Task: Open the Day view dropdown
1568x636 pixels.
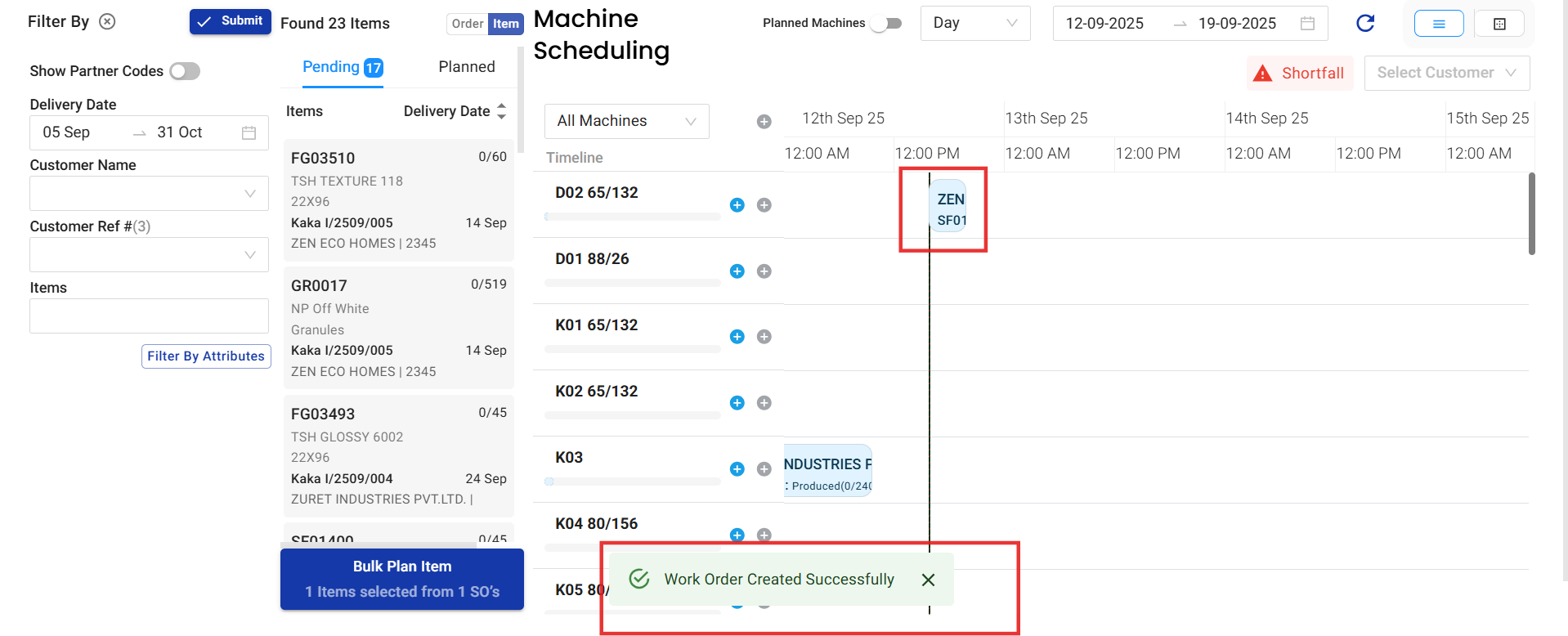Action: pyautogui.click(x=975, y=24)
